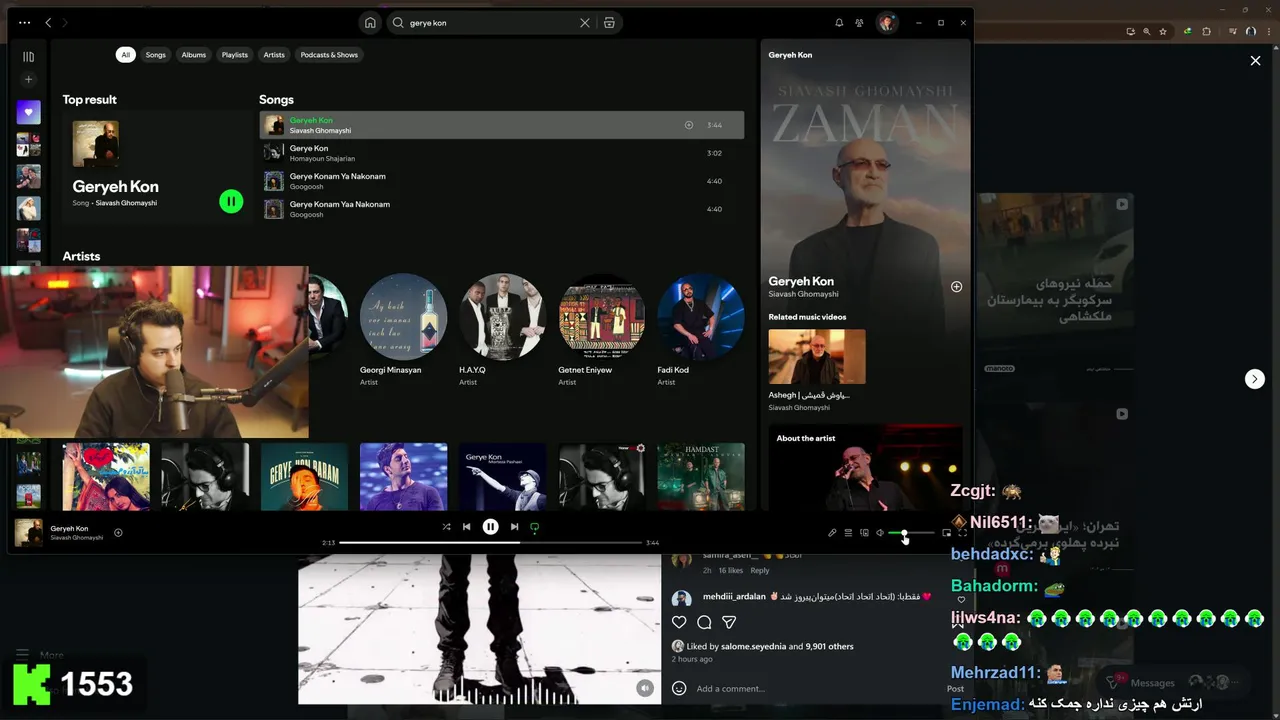Add now playing track to Liked Songs

coord(118,532)
